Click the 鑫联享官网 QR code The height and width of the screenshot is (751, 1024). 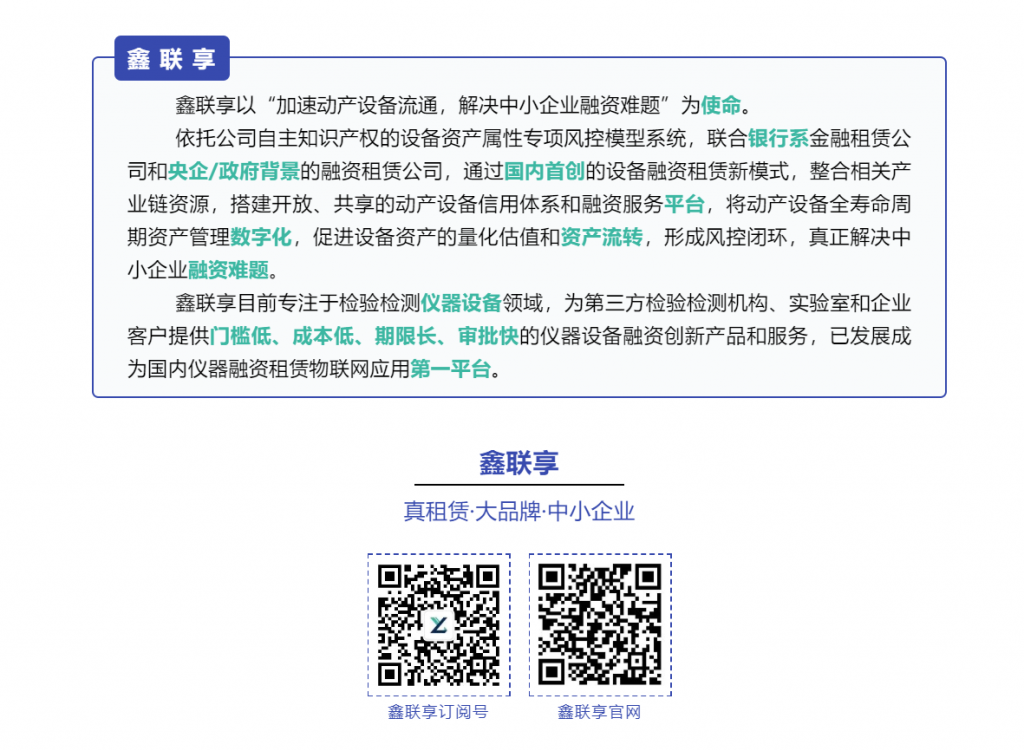pyautogui.click(x=600, y=625)
